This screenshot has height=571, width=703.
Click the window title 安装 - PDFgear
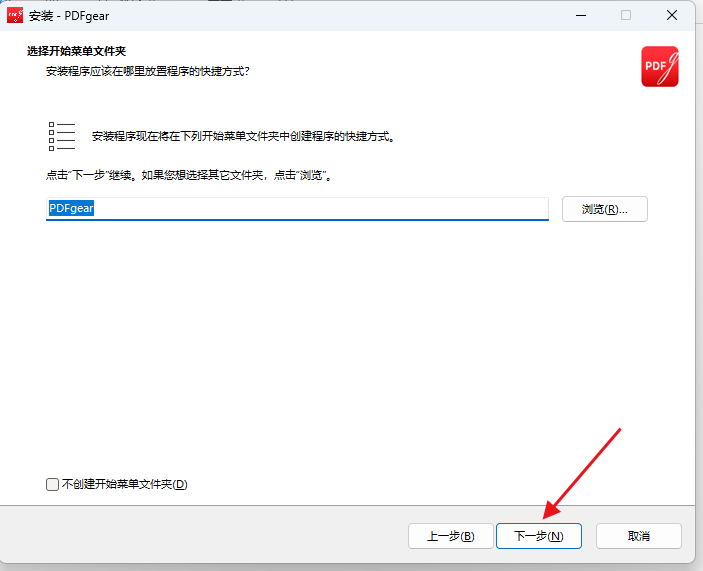click(69, 16)
